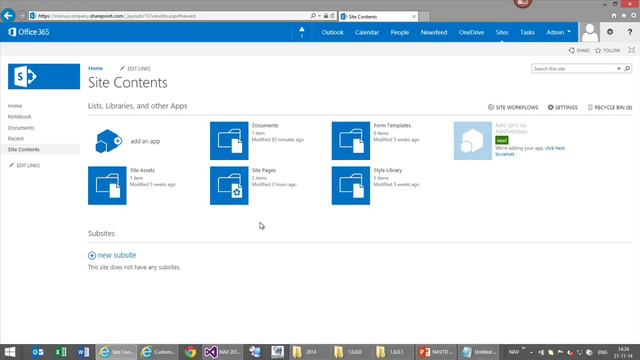Open OneDrive in the top navigation
640x360 pixels.
(x=471, y=32)
